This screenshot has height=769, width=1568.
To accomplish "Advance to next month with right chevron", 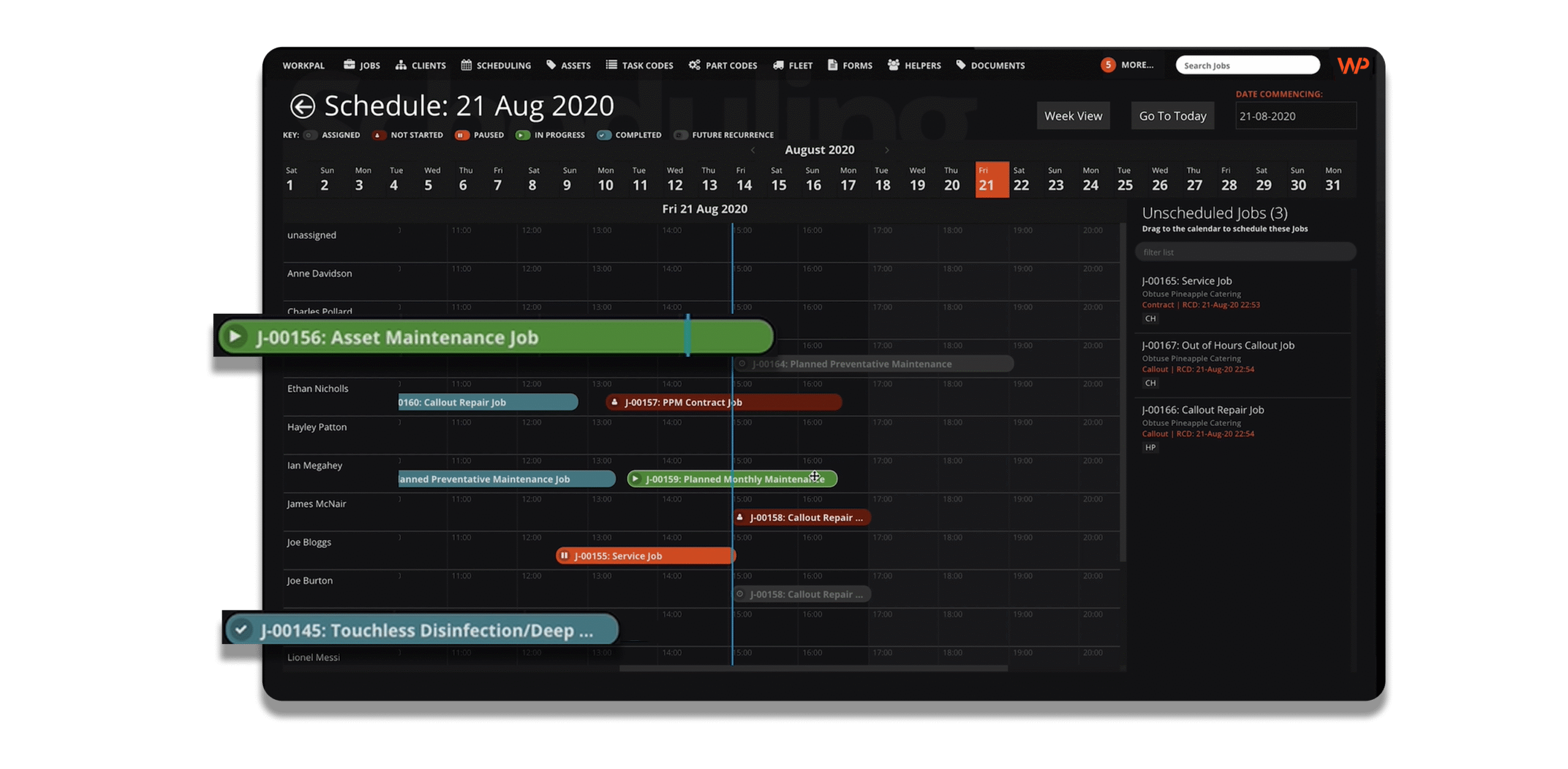I will click(x=886, y=150).
